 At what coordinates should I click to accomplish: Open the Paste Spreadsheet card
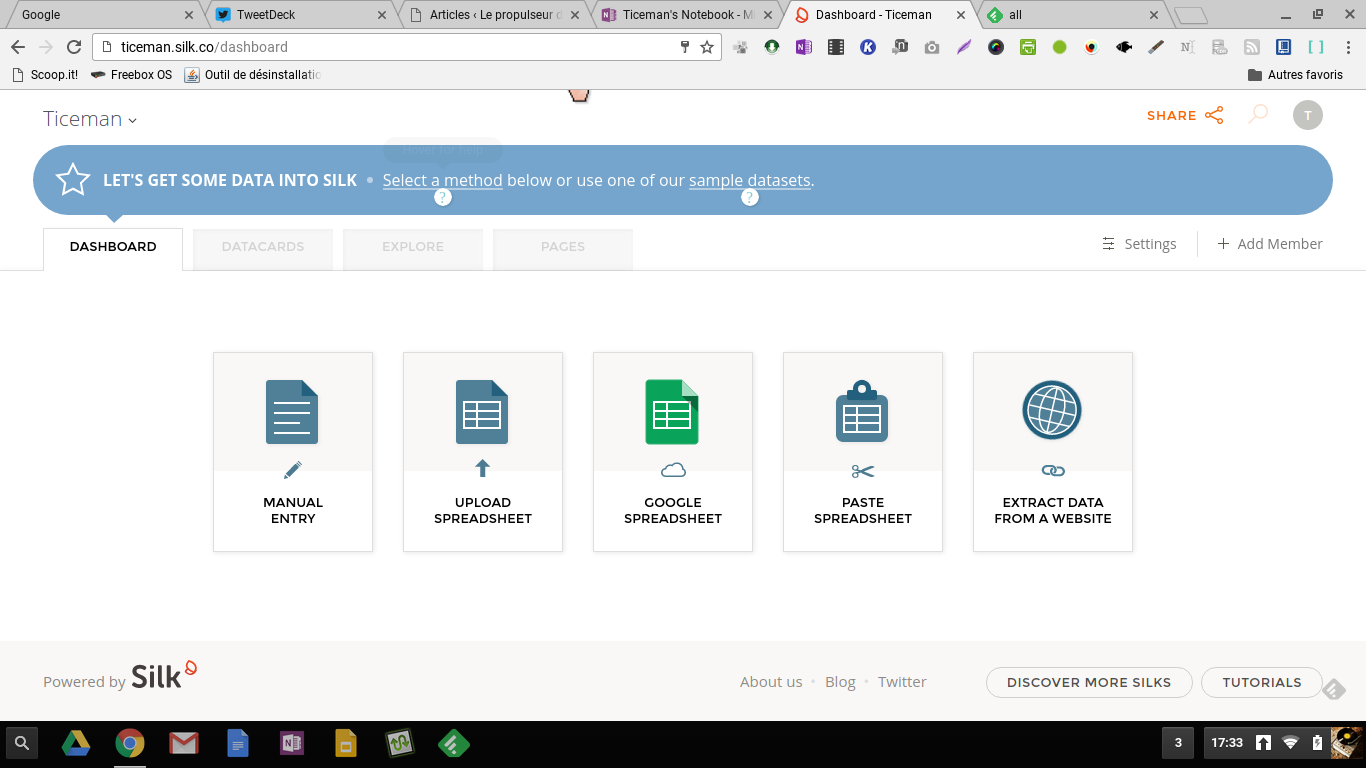(x=863, y=451)
